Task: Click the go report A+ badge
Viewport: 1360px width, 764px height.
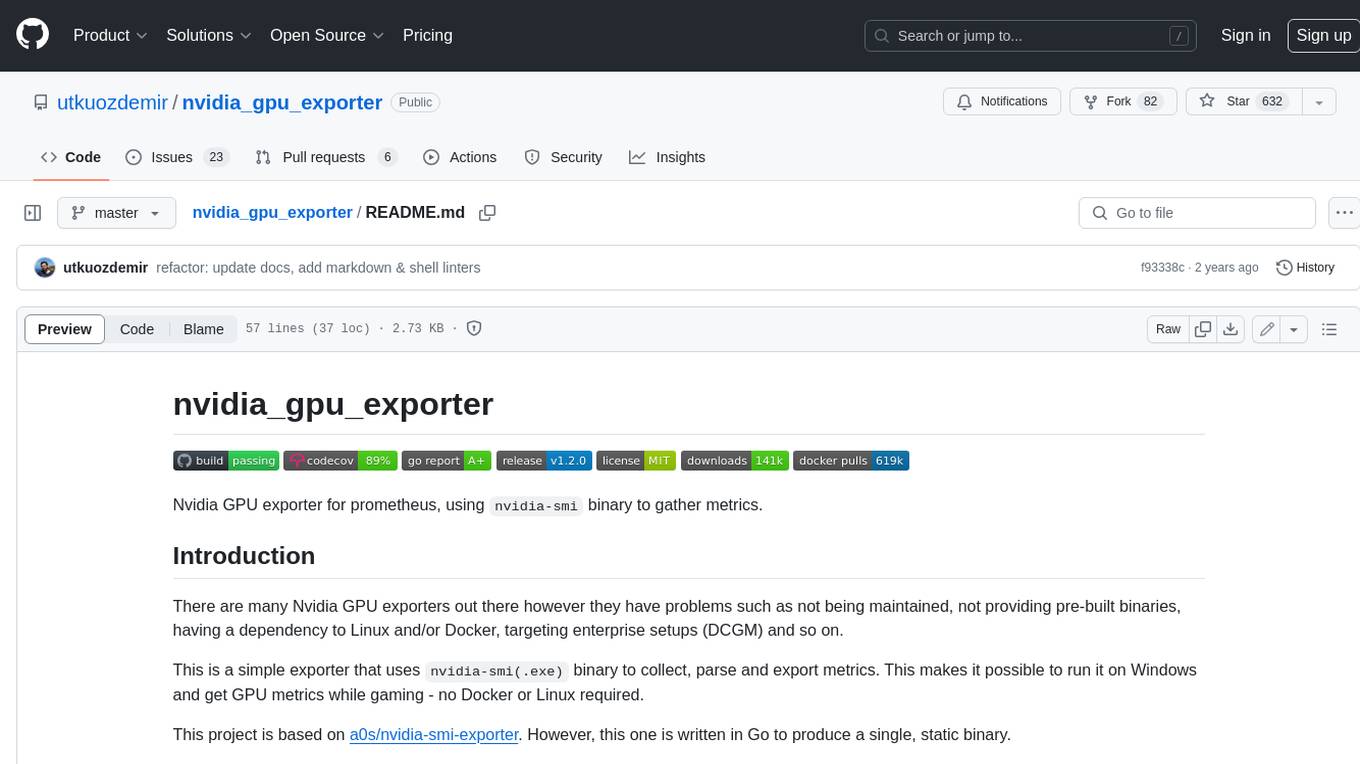Action: point(447,460)
